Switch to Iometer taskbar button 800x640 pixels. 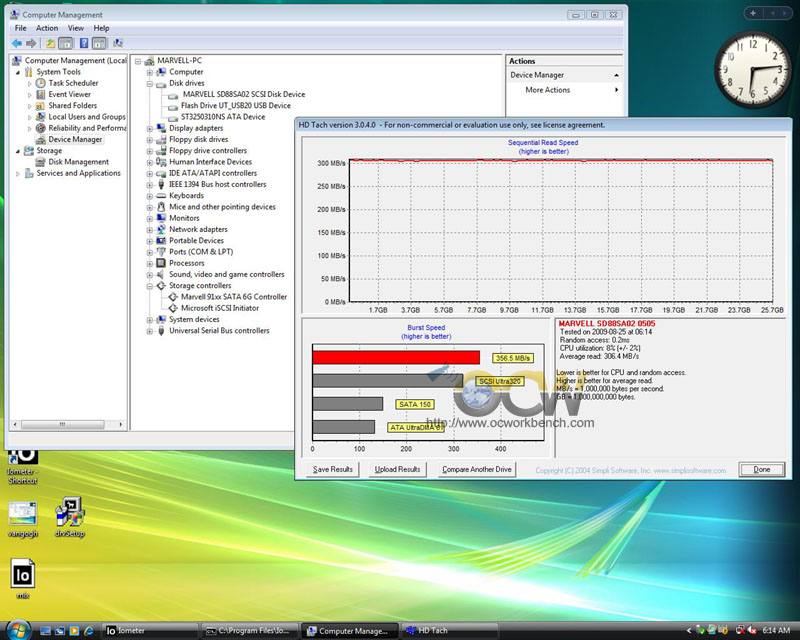(149, 631)
